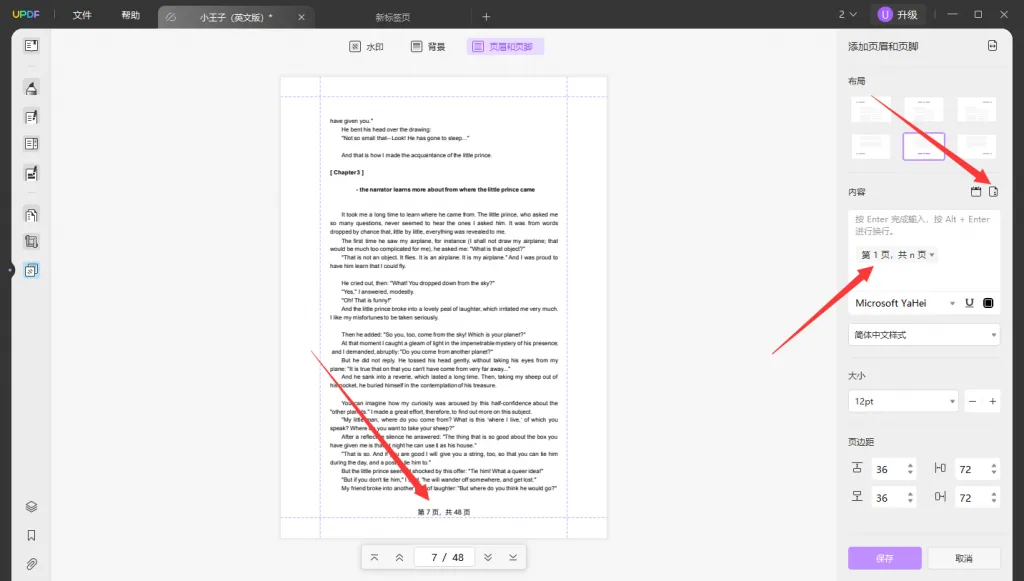Click the right margin field showing 72
Viewport: 1024px width, 581px height.
coord(970,497)
